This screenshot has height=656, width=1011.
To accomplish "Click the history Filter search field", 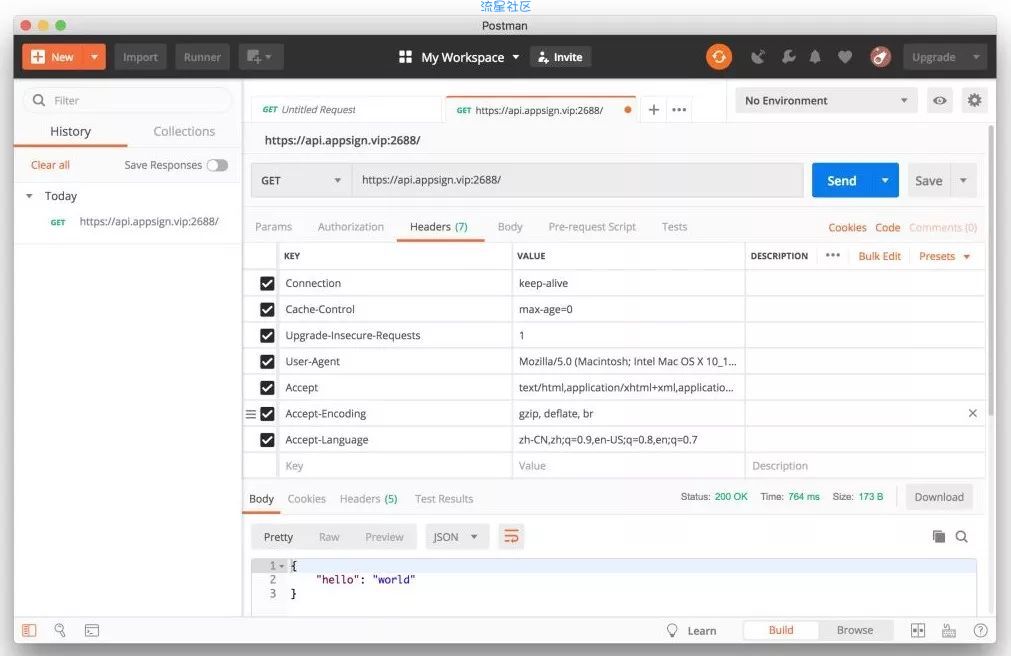I will point(128,101).
